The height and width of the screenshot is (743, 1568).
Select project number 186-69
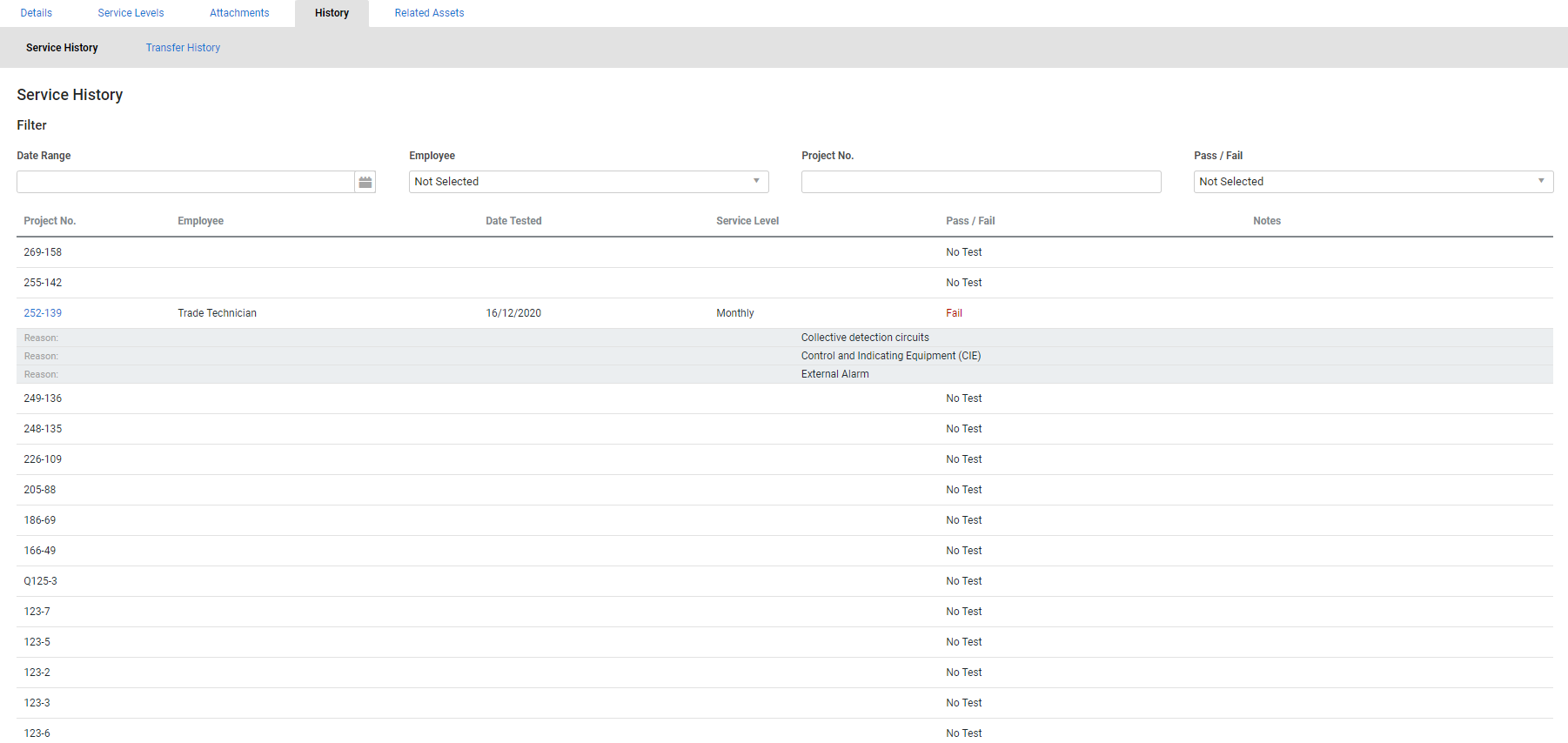pos(40,520)
